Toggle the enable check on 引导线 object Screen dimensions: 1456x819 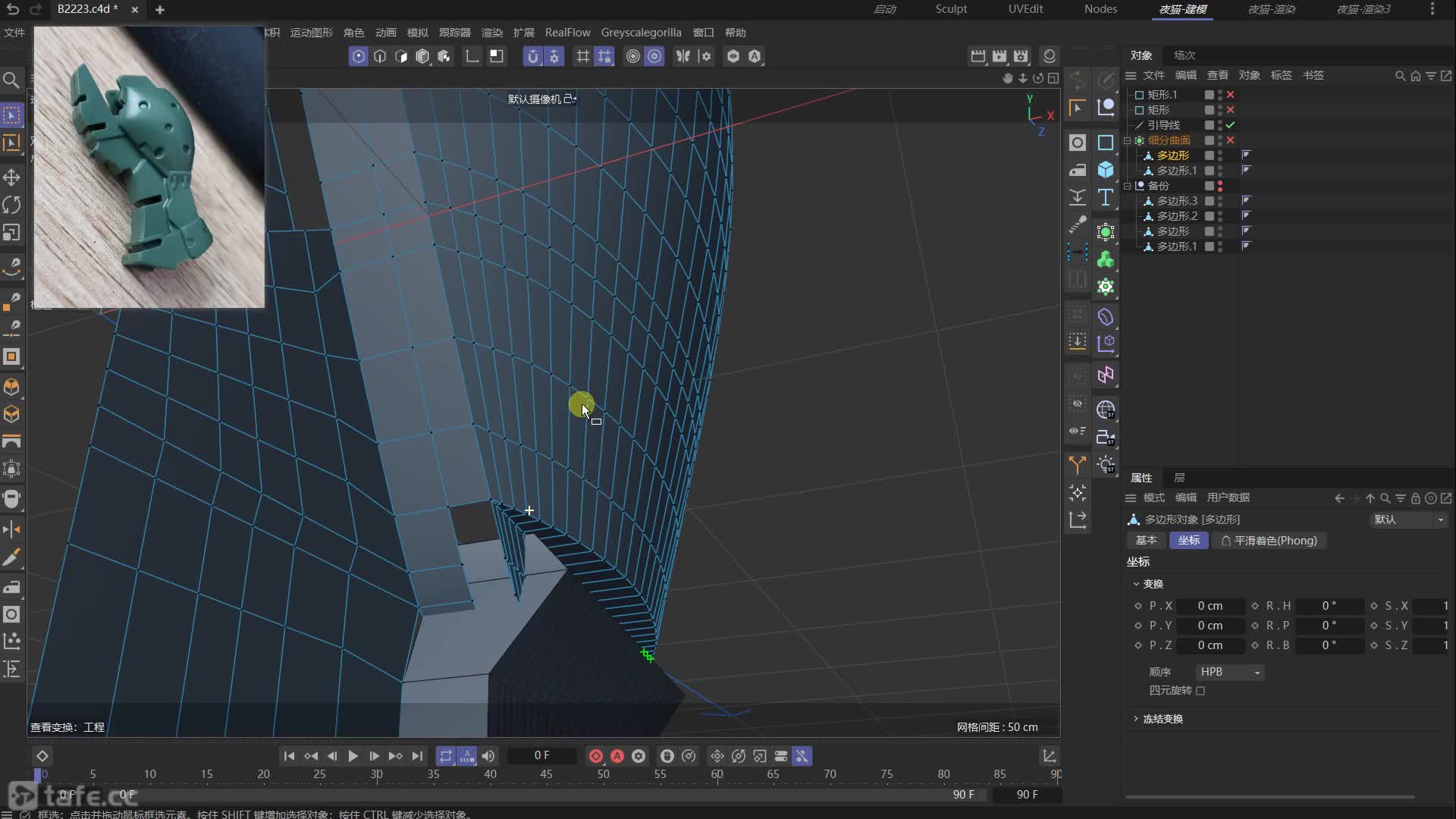[x=1230, y=125]
